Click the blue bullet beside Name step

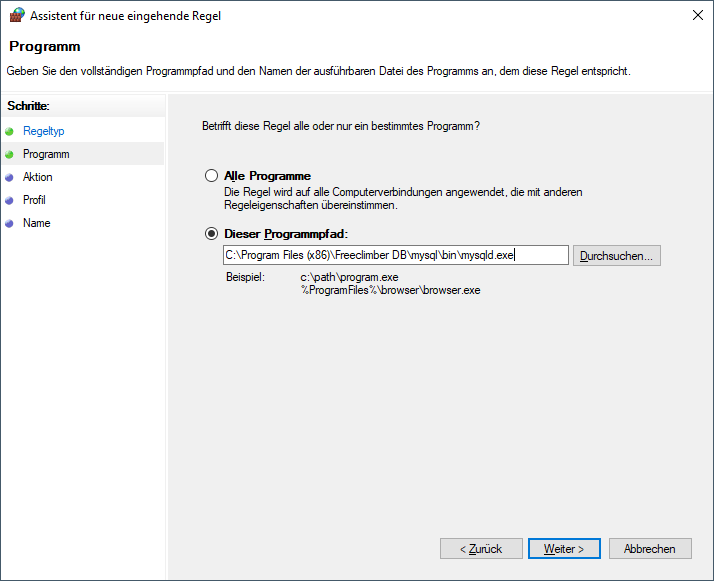click(x=10, y=223)
